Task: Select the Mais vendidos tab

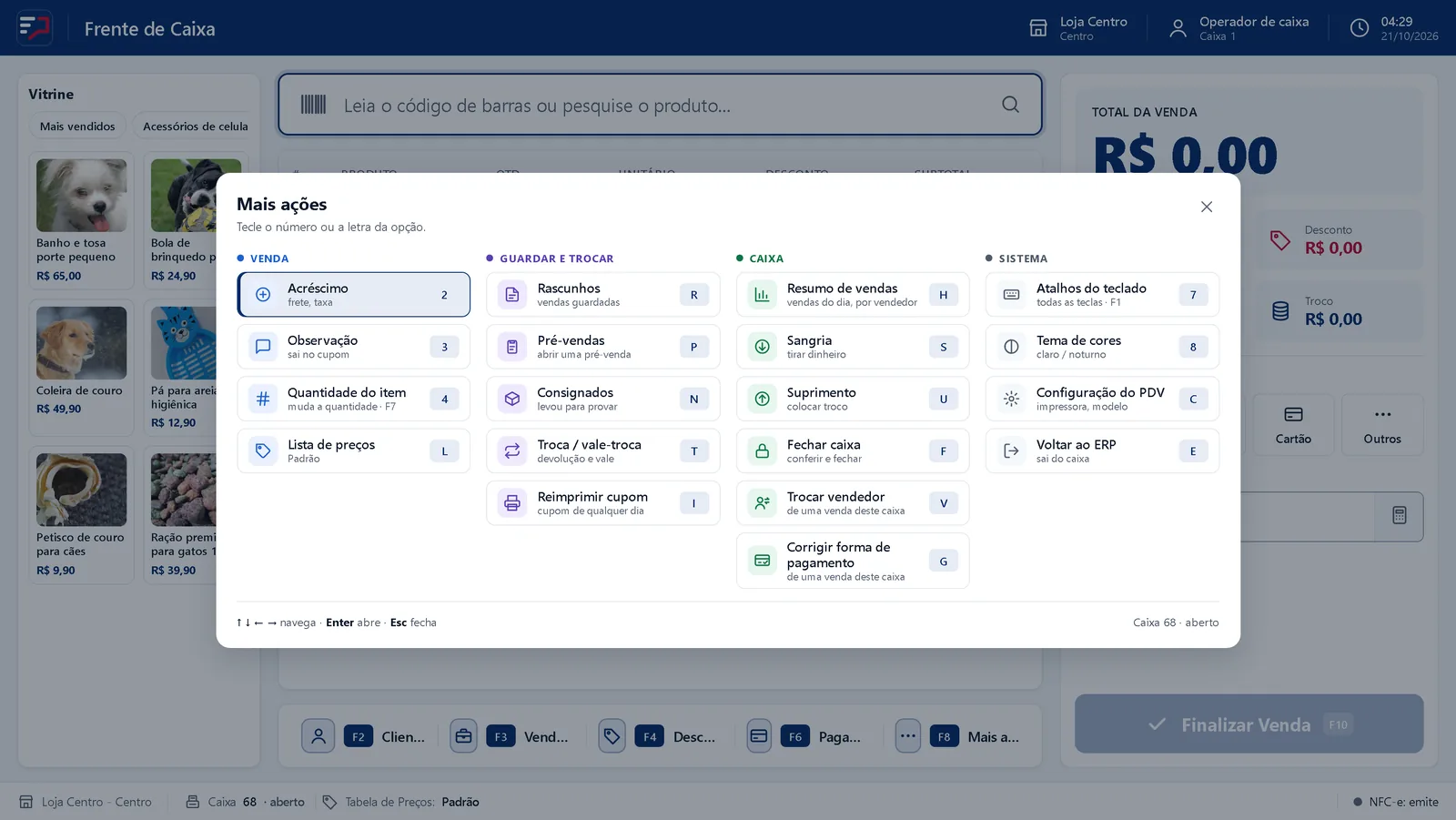Action: pyautogui.click(x=77, y=127)
